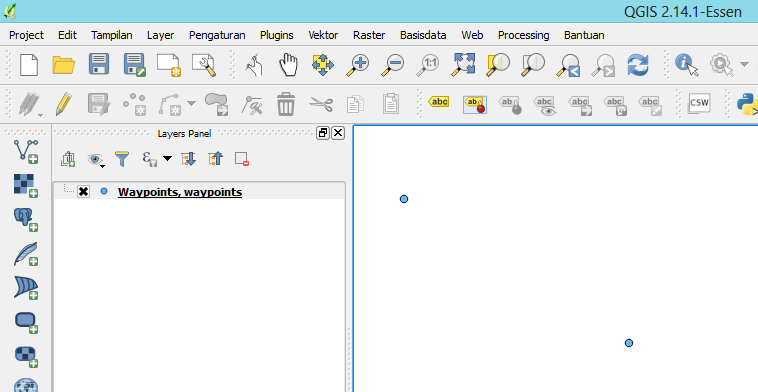Open Layer Labeling Options abc icon
The height and width of the screenshot is (392, 758).
coord(439,102)
